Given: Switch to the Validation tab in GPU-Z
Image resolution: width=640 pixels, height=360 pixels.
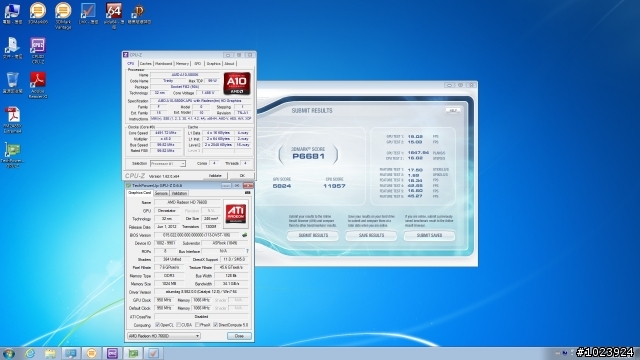Looking at the screenshot, I should (x=179, y=193).
